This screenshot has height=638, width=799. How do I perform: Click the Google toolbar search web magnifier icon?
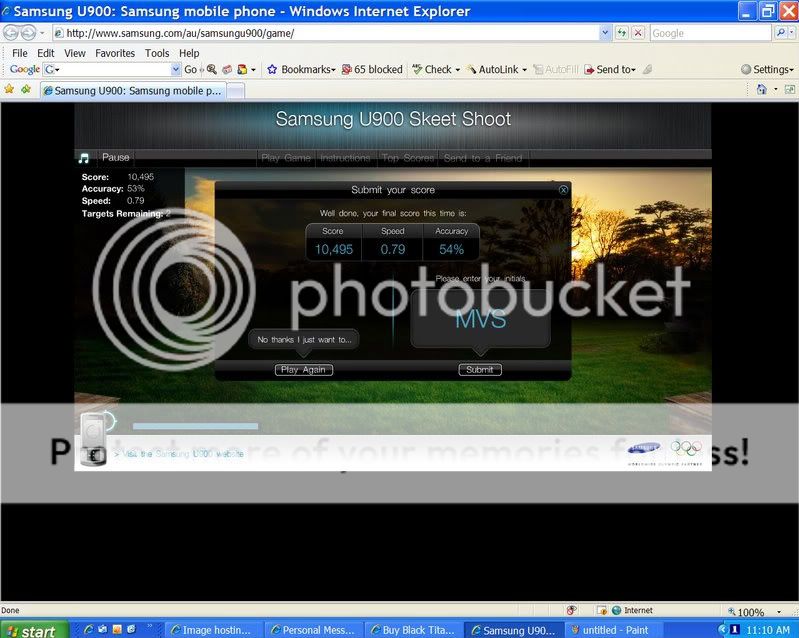[x=211, y=69]
